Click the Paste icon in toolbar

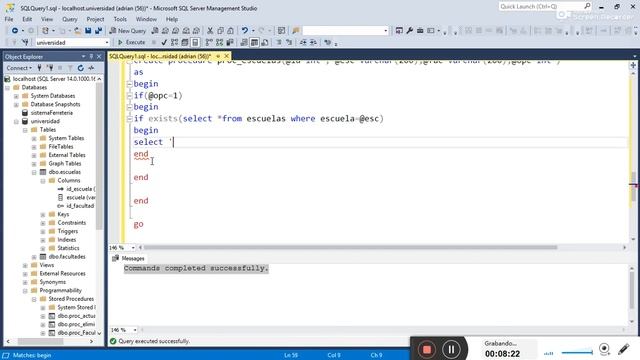click(x=231, y=31)
